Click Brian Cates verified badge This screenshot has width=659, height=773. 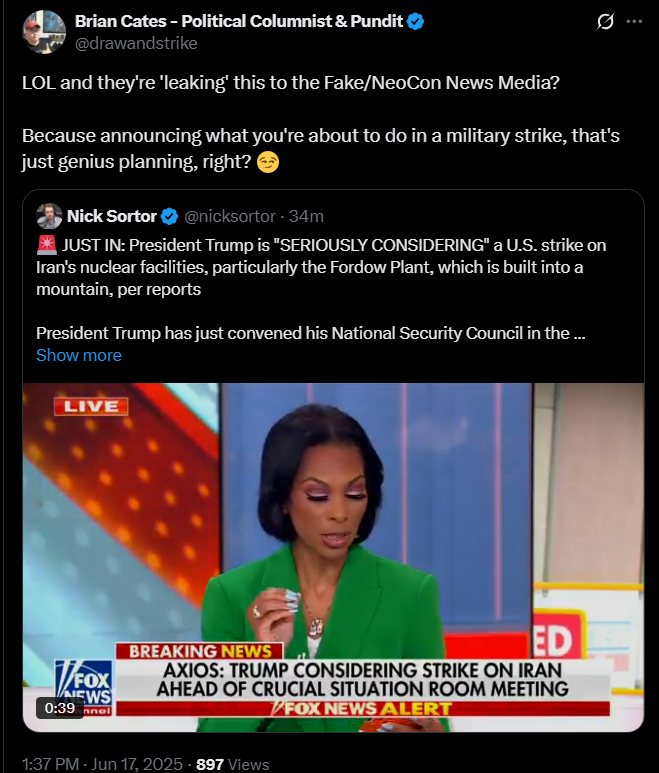pyautogui.click(x=416, y=22)
